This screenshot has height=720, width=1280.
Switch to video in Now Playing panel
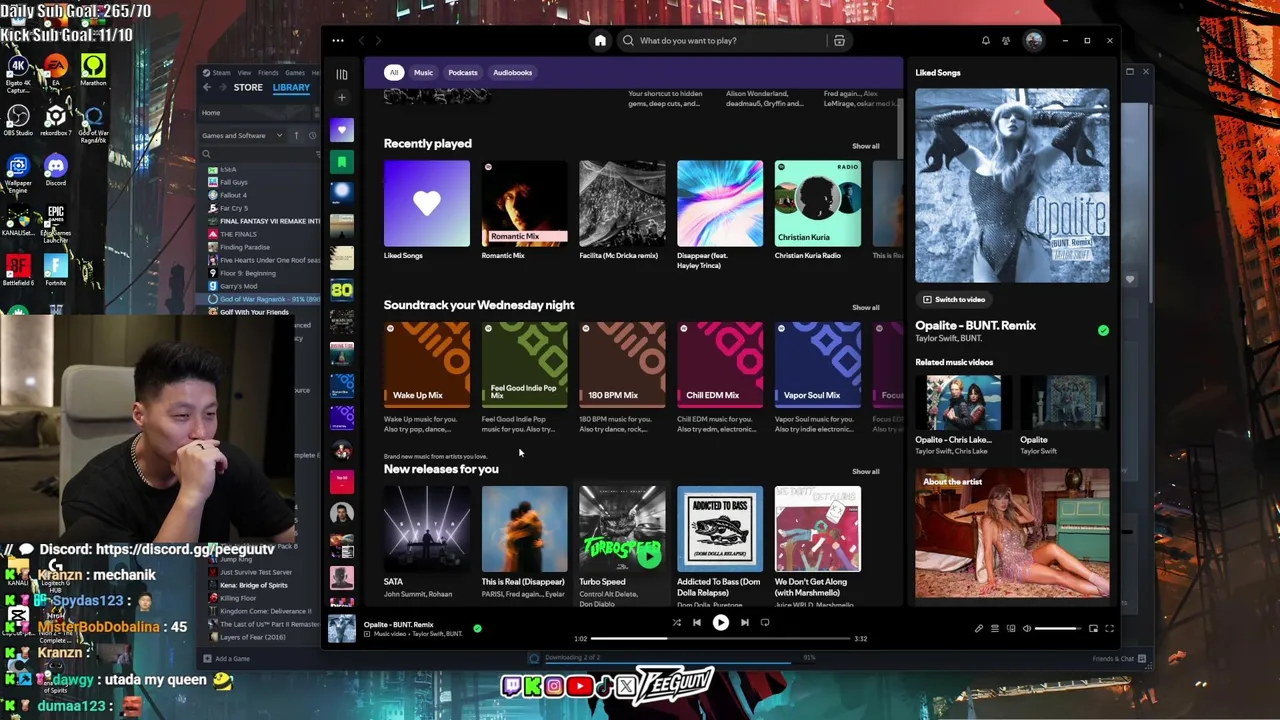[954, 299]
